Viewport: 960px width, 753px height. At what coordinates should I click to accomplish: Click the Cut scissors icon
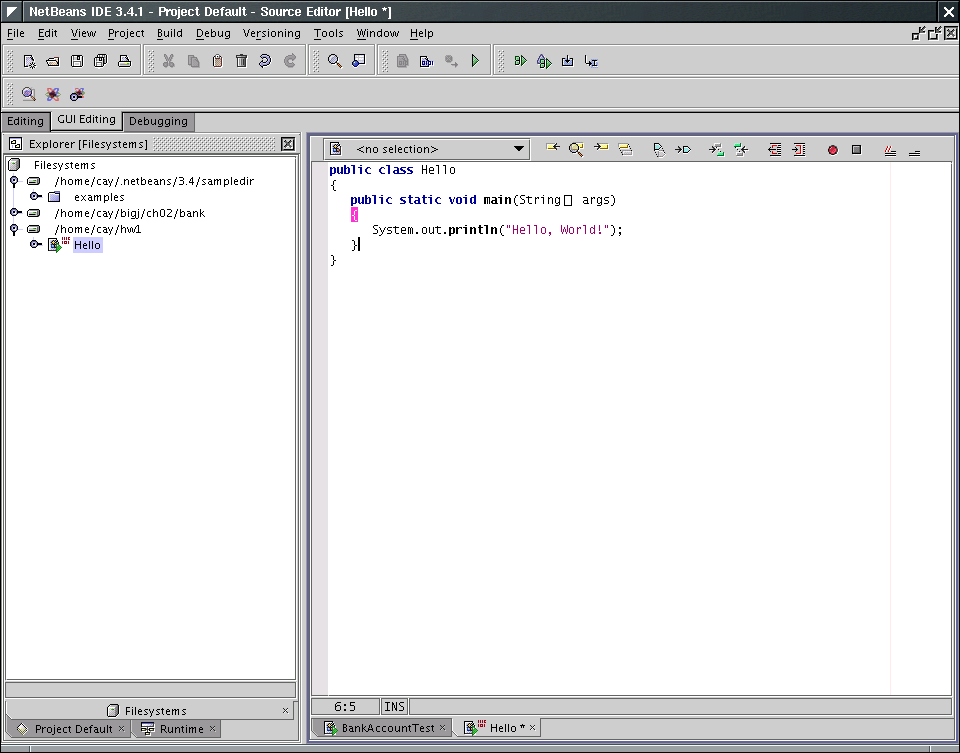(x=168, y=61)
